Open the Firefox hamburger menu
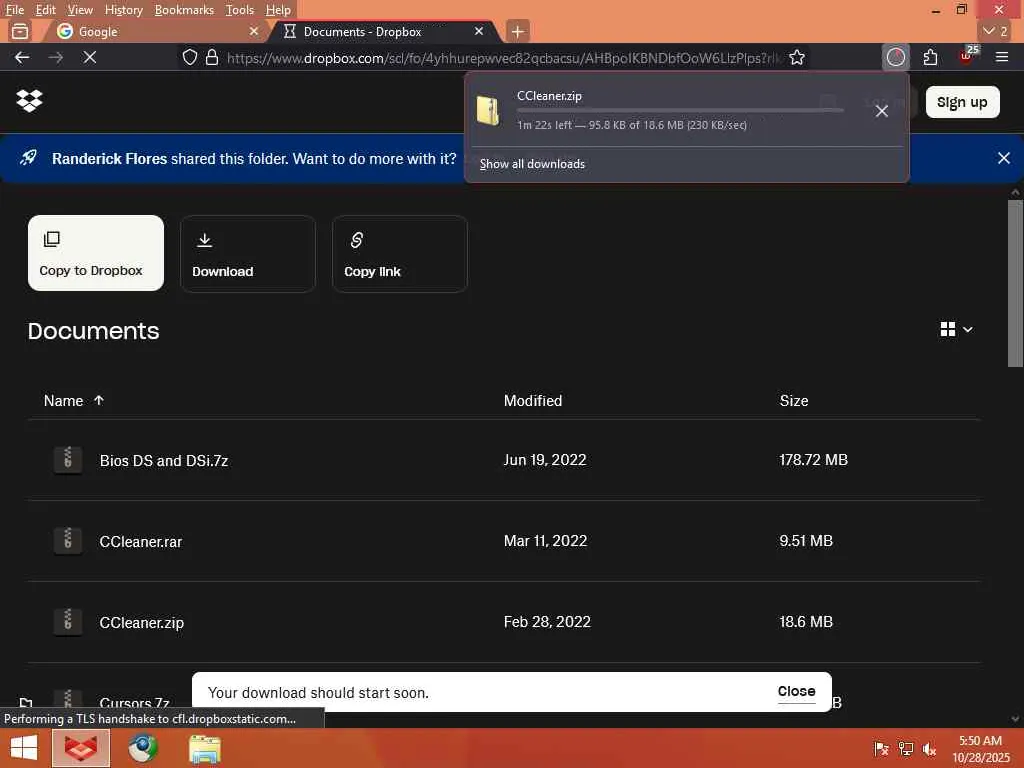The height and width of the screenshot is (768, 1024). click(1002, 57)
